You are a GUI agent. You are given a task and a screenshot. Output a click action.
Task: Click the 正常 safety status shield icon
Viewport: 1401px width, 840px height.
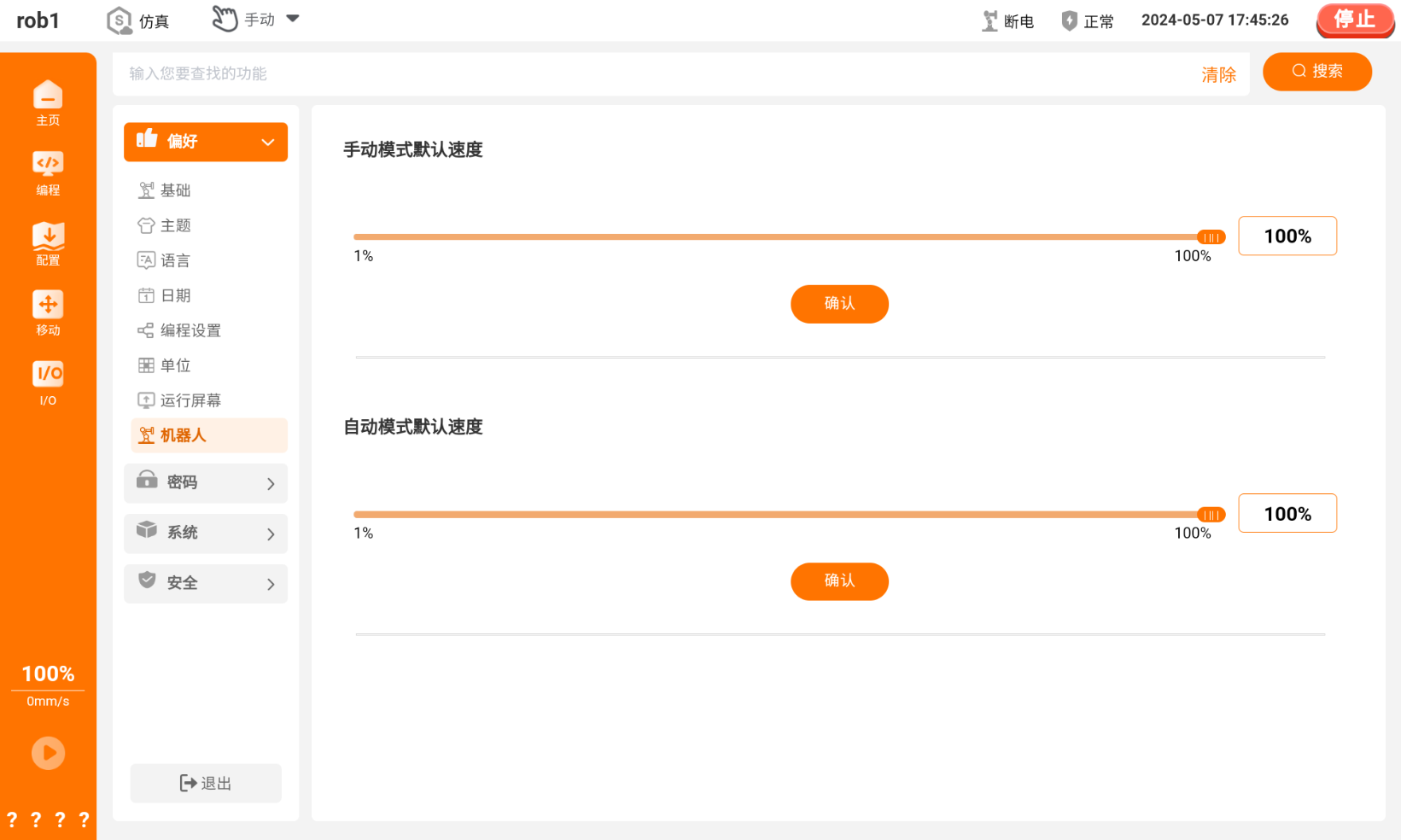click(1069, 20)
